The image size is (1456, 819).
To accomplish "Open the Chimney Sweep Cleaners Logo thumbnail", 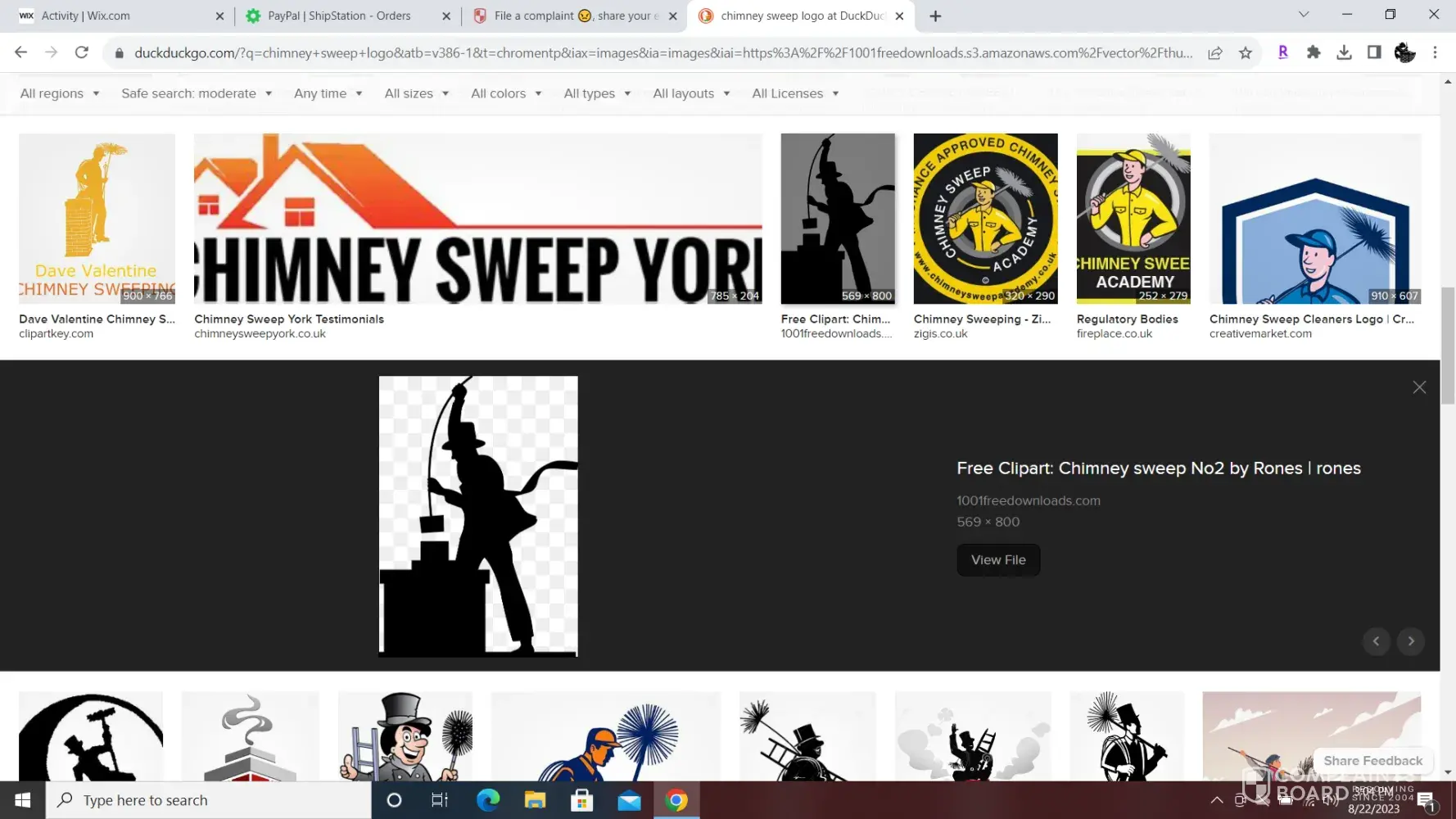I will tap(1315, 219).
